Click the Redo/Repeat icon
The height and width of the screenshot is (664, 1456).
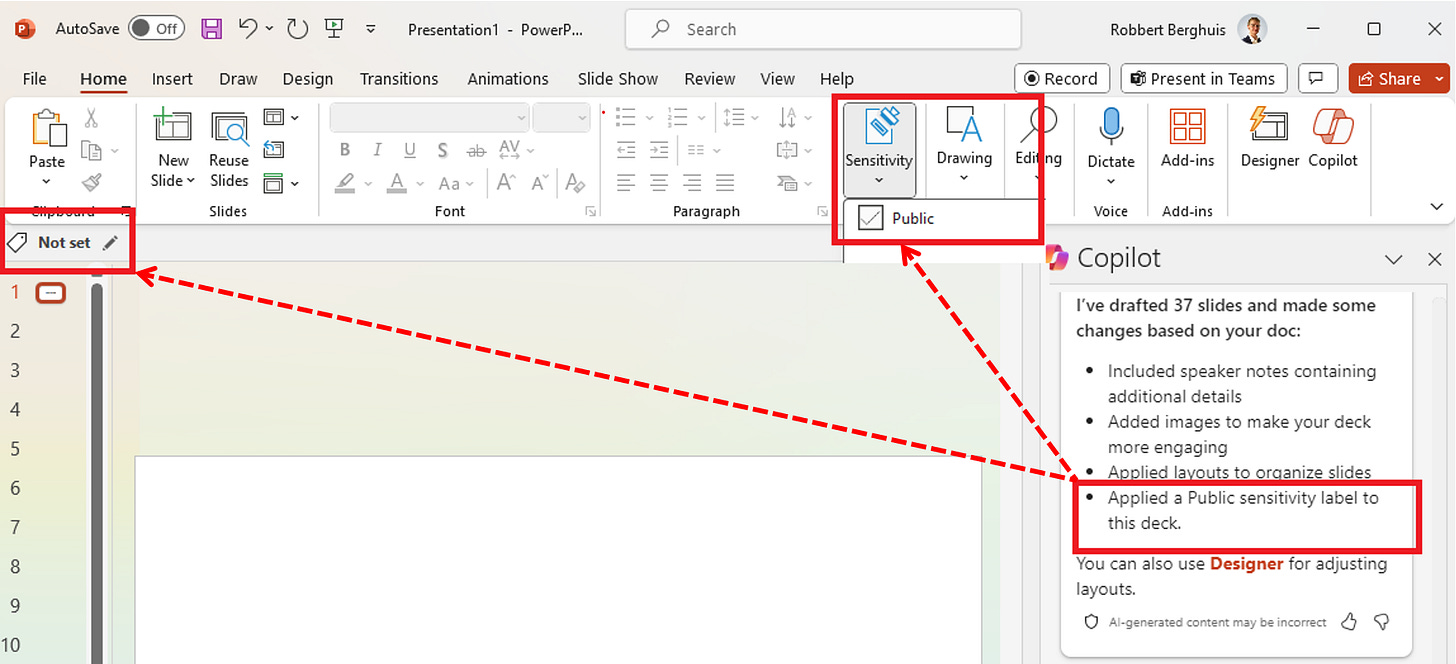click(x=297, y=29)
